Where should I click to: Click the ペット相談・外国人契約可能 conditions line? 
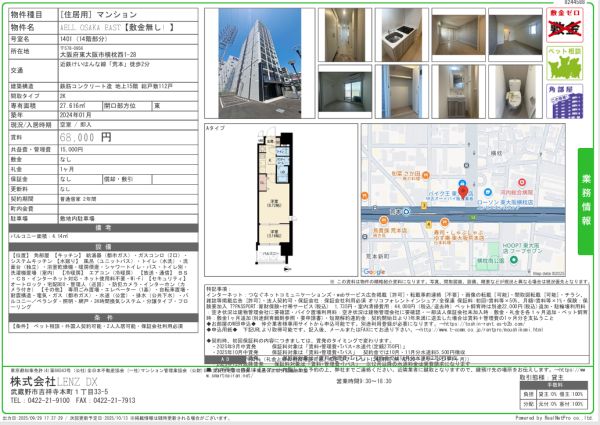pyautogui.click(x=97, y=326)
